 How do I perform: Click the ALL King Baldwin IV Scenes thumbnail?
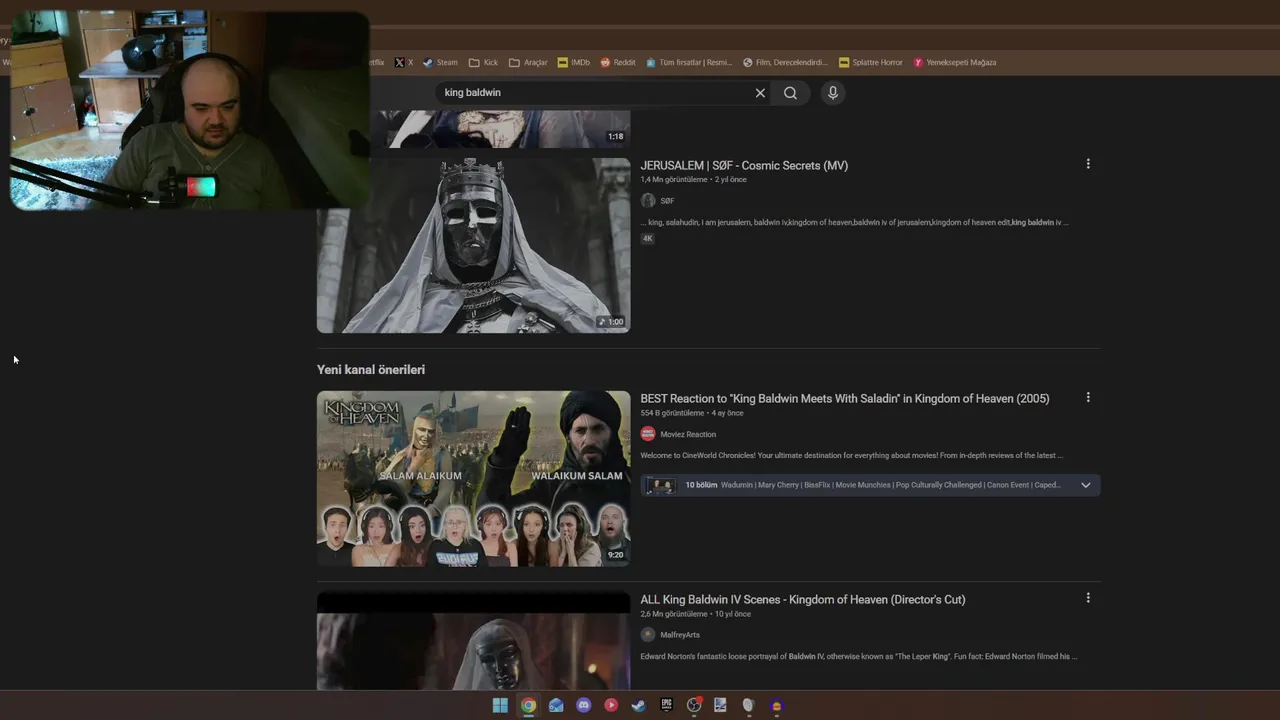(x=473, y=641)
